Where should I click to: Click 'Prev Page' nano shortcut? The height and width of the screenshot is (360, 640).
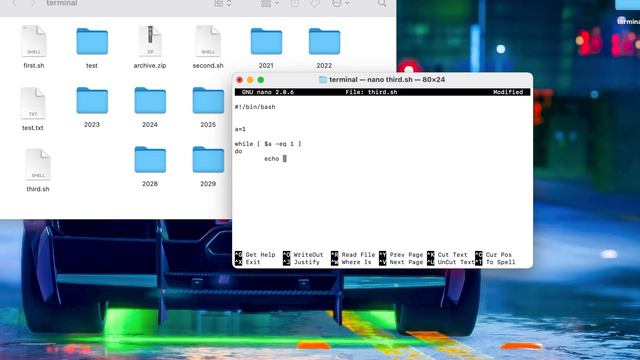point(407,255)
